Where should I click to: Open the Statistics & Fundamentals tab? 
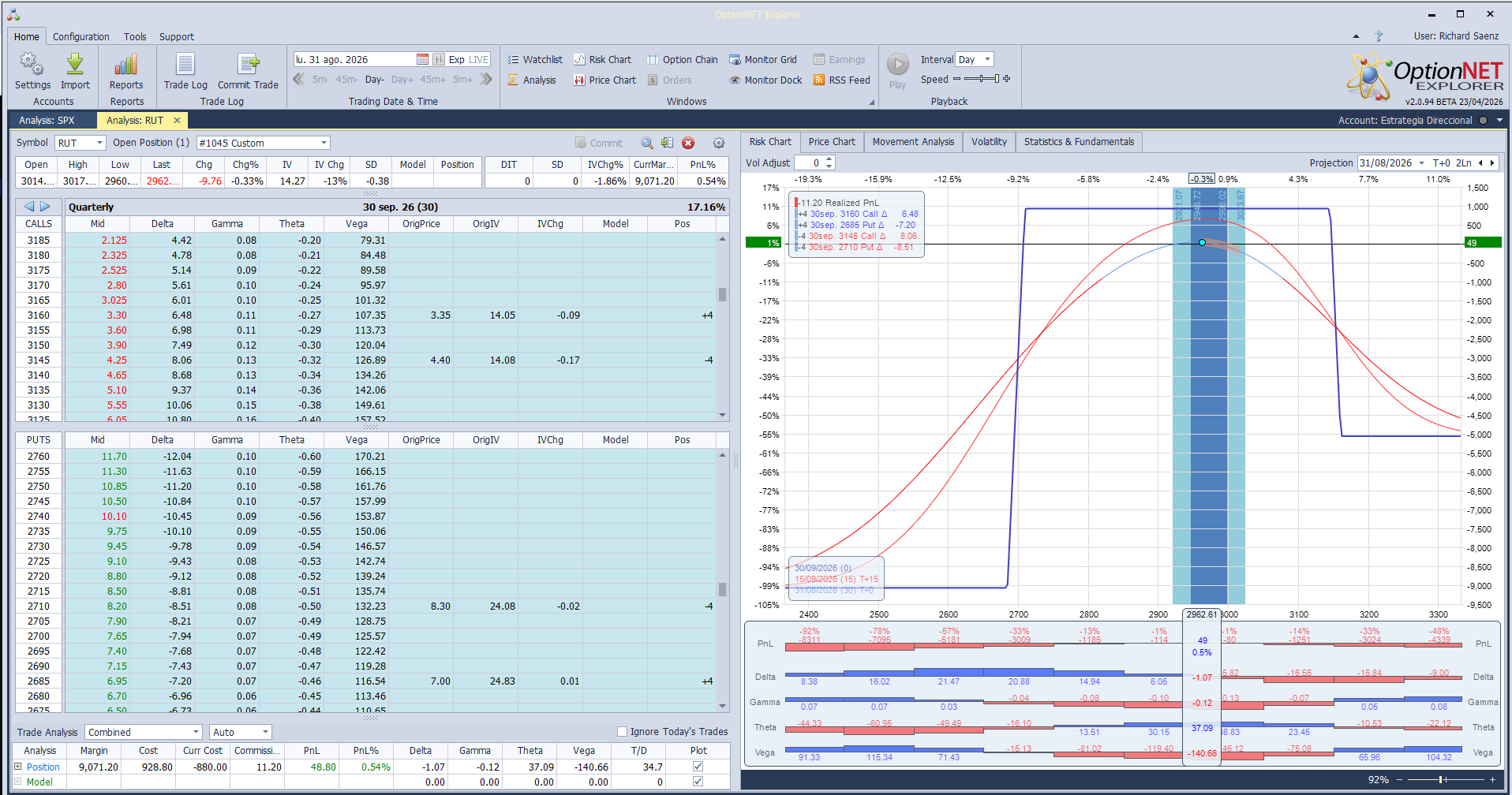(x=1079, y=142)
